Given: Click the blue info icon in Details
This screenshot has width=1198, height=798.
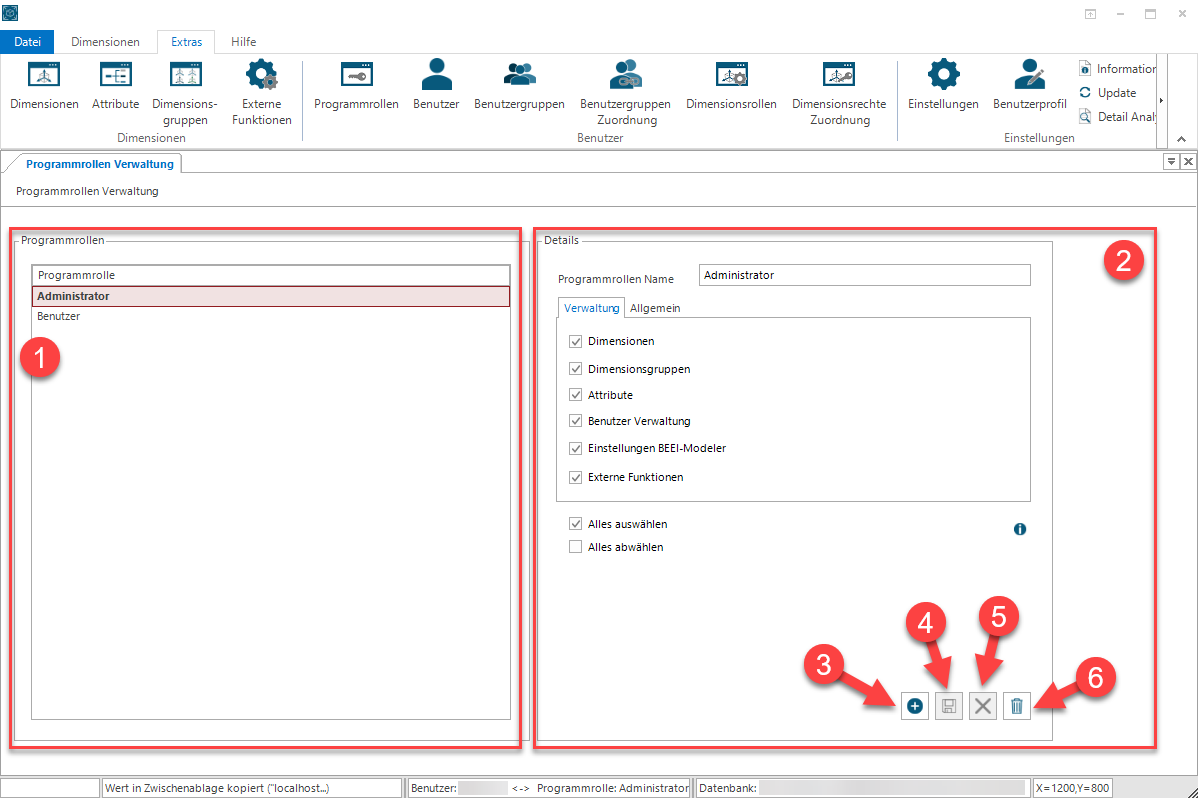Looking at the screenshot, I should [x=1020, y=529].
